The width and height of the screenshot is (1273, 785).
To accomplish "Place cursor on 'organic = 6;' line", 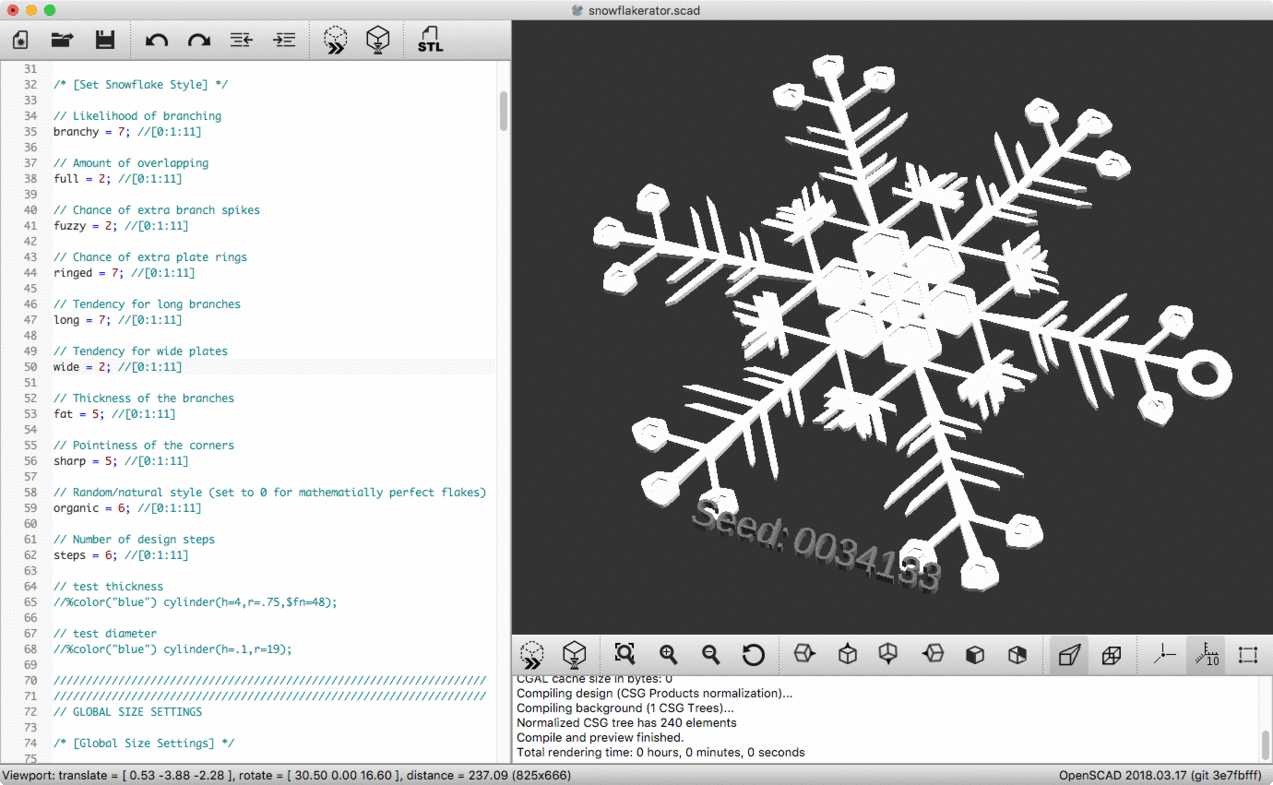I will coord(127,508).
